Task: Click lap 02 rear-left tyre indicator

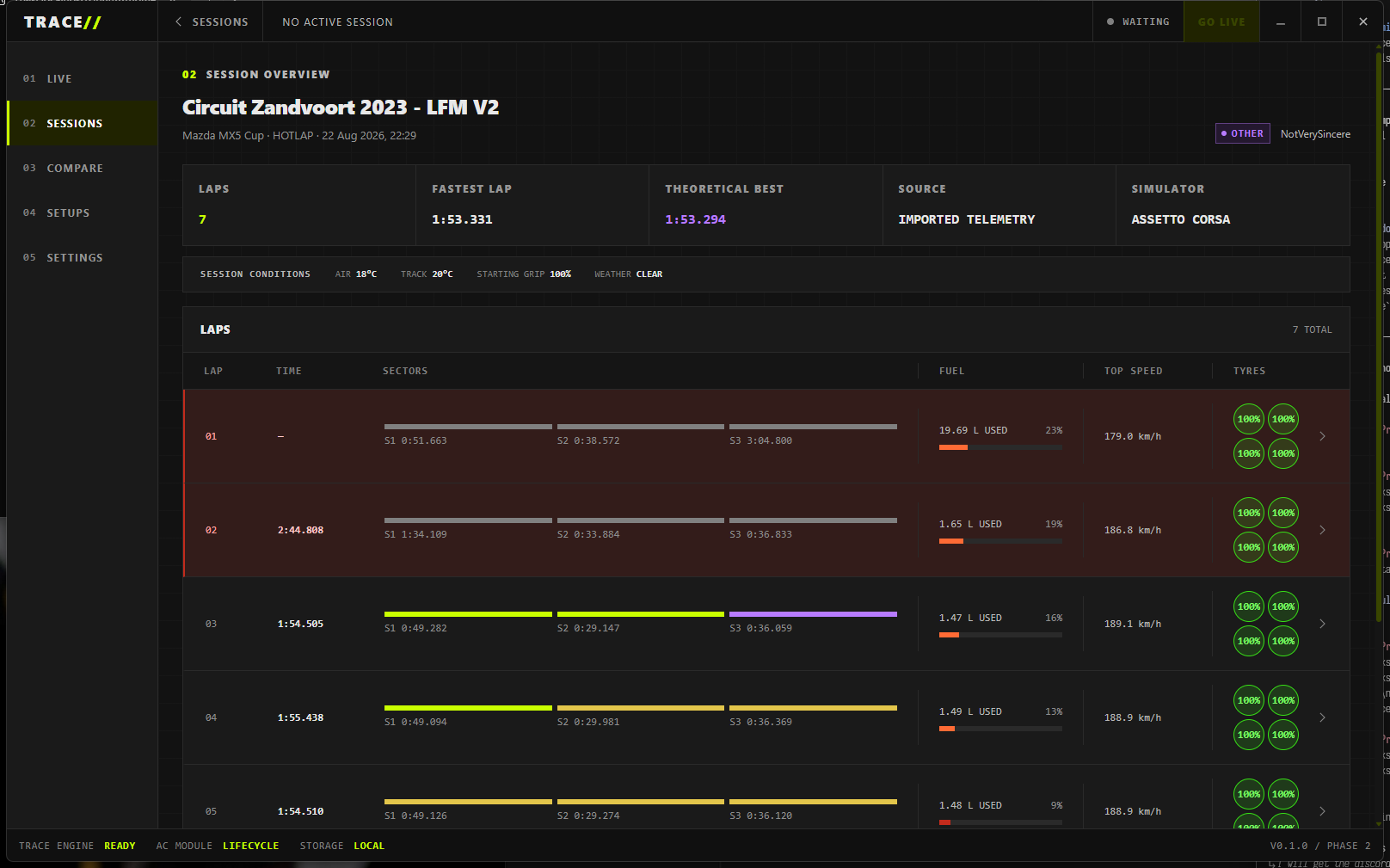Action: tap(1249, 547)
